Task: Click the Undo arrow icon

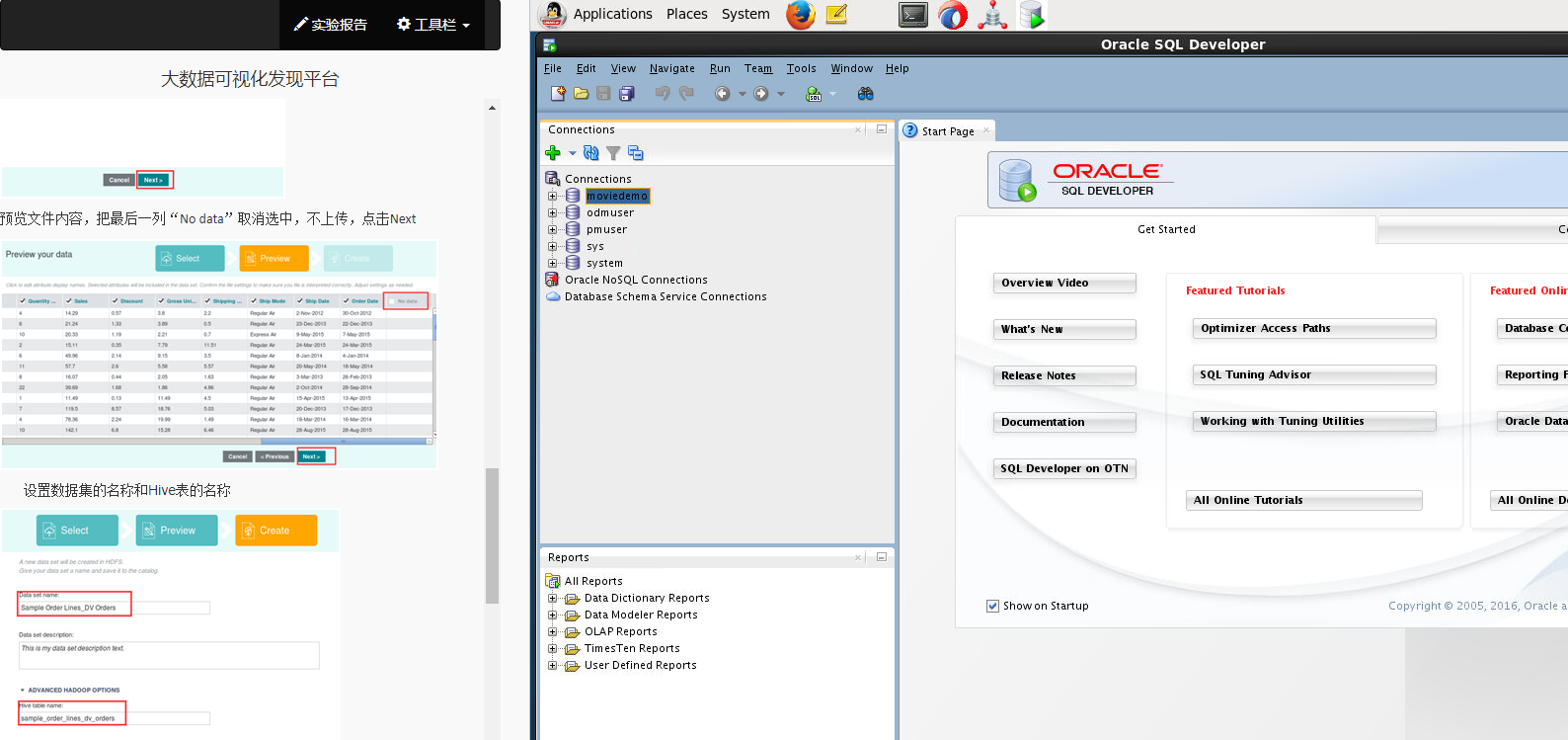Action: click(x=663, y=93)
